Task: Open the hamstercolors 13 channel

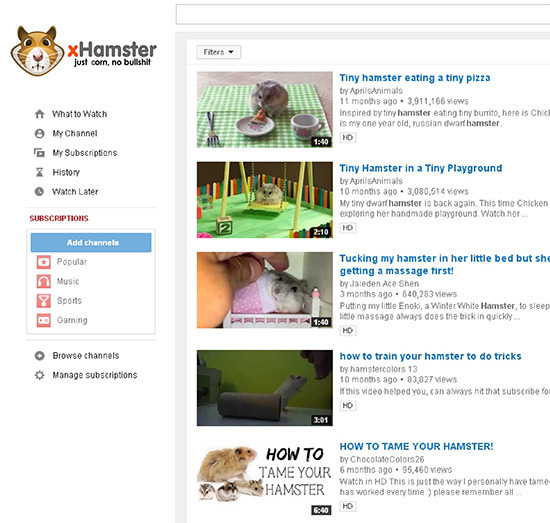Action: [384, 369]
